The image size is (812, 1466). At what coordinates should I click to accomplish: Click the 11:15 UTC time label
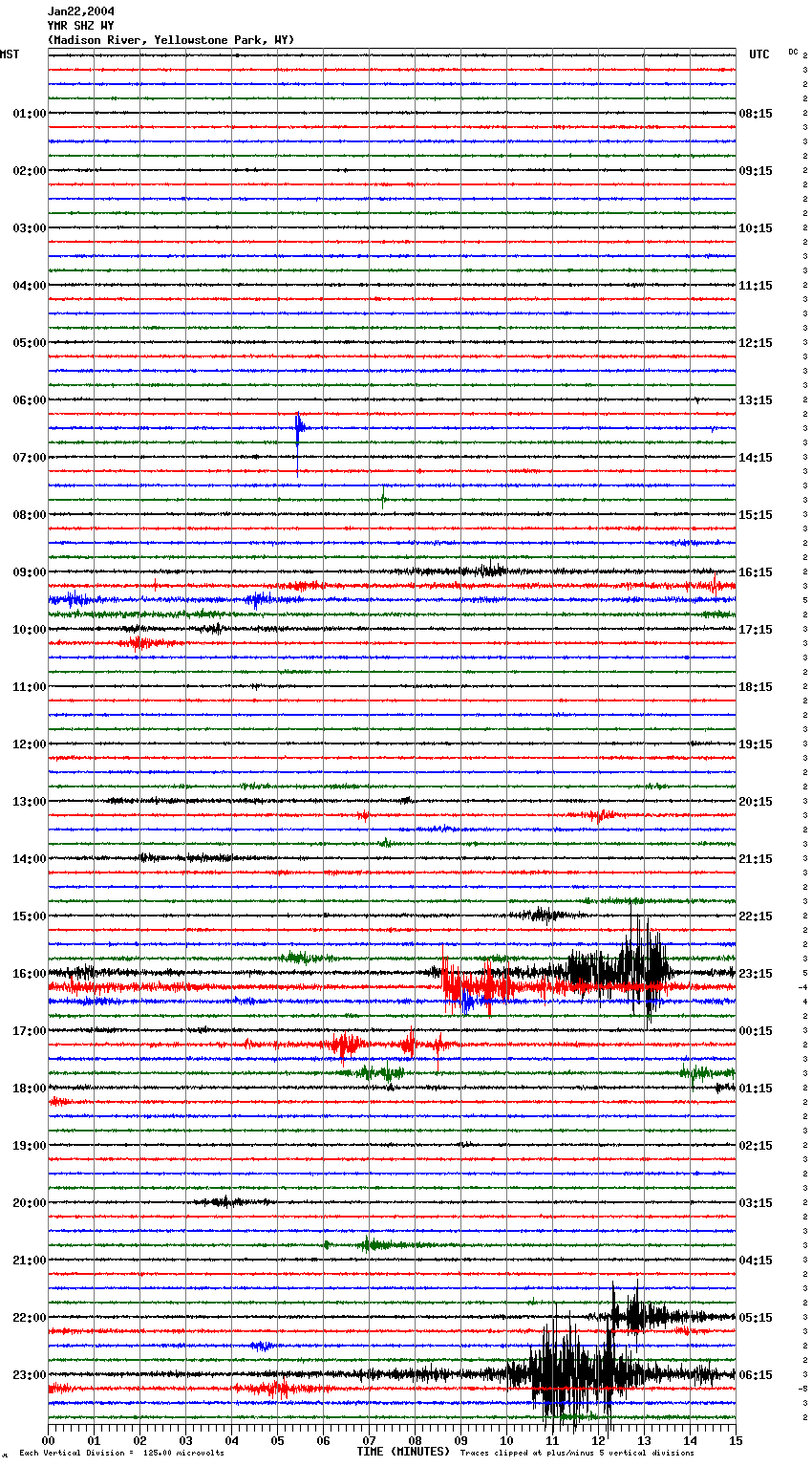point(756,286)
